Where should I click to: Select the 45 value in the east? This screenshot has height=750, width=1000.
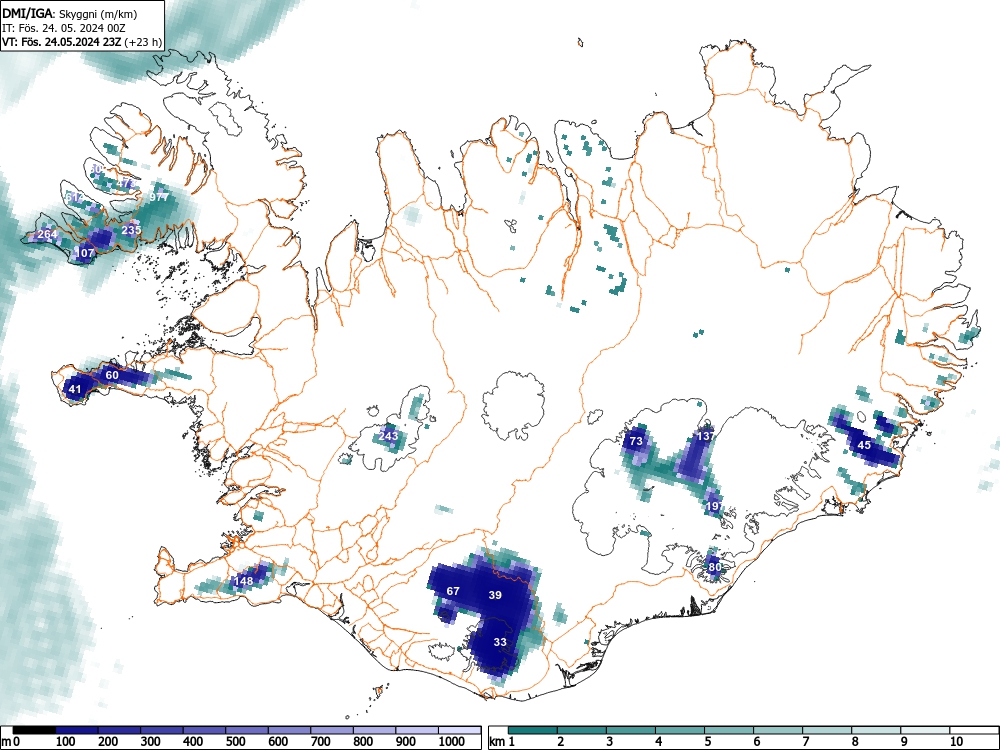click(x=864, y=445)
